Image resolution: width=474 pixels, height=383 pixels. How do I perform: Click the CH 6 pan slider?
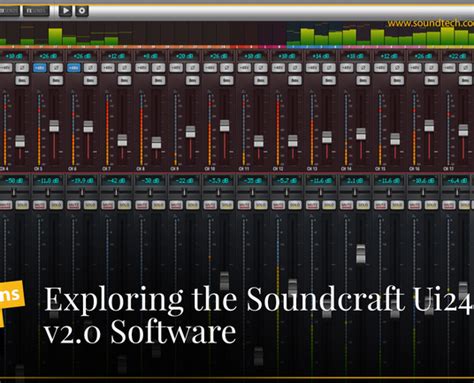click(x=82, y=192)
